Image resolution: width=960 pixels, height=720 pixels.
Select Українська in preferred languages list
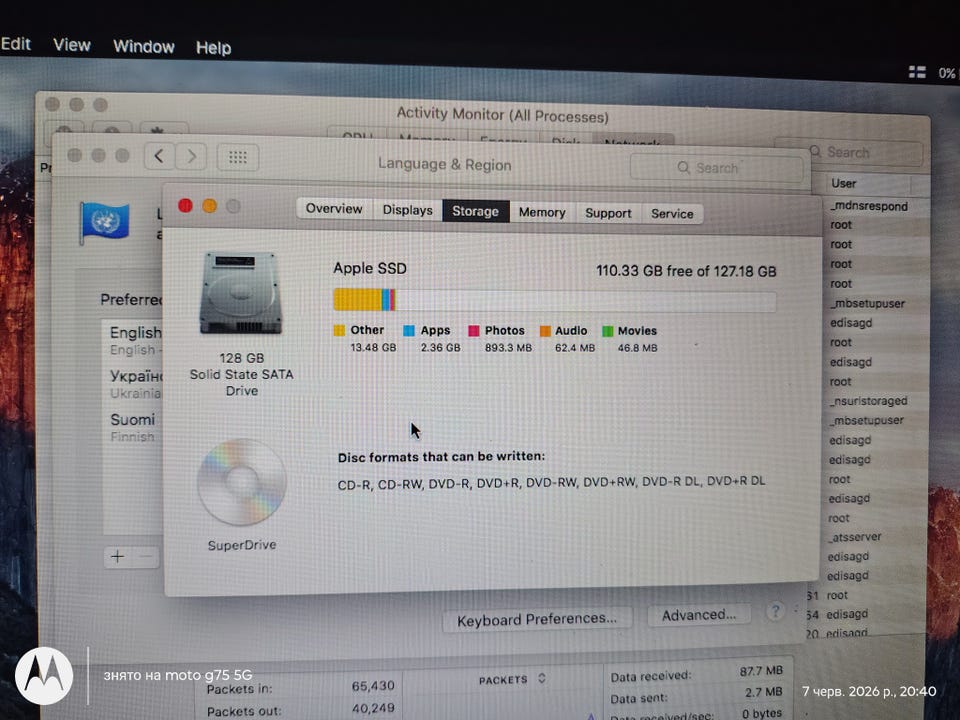pyautogui.click(x=132, y=383)
